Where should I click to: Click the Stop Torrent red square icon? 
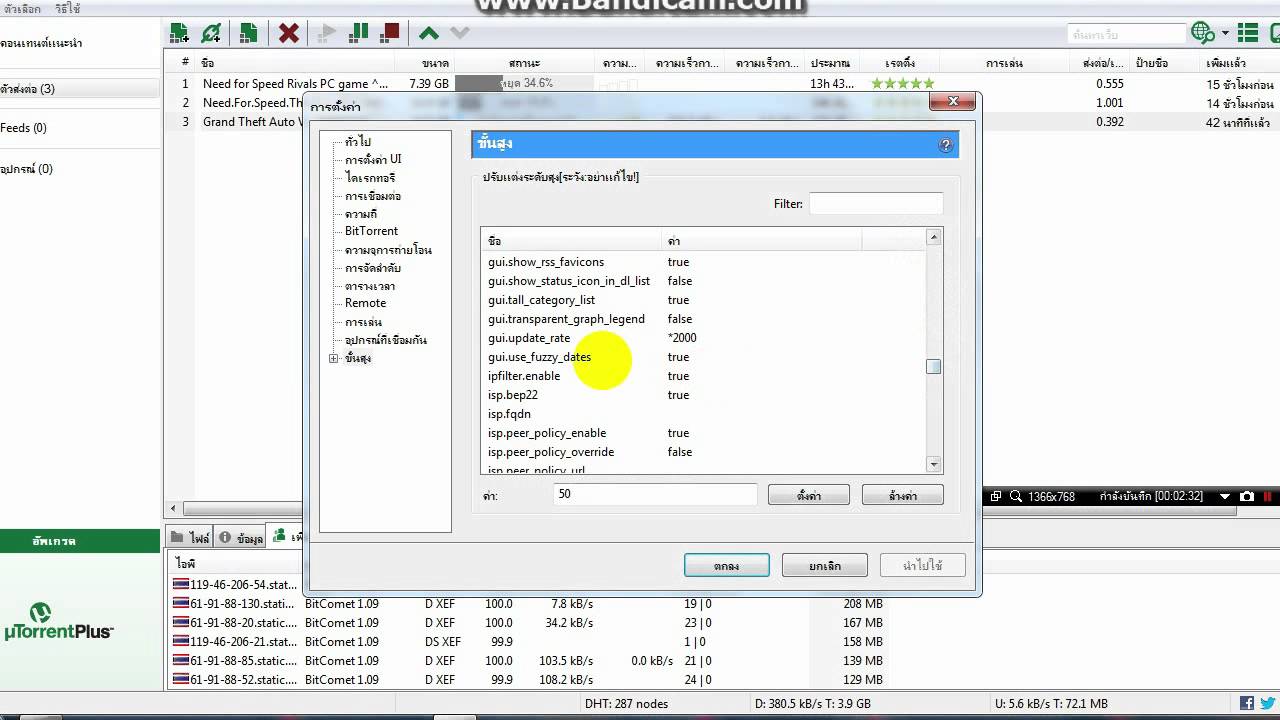[390, 34]
